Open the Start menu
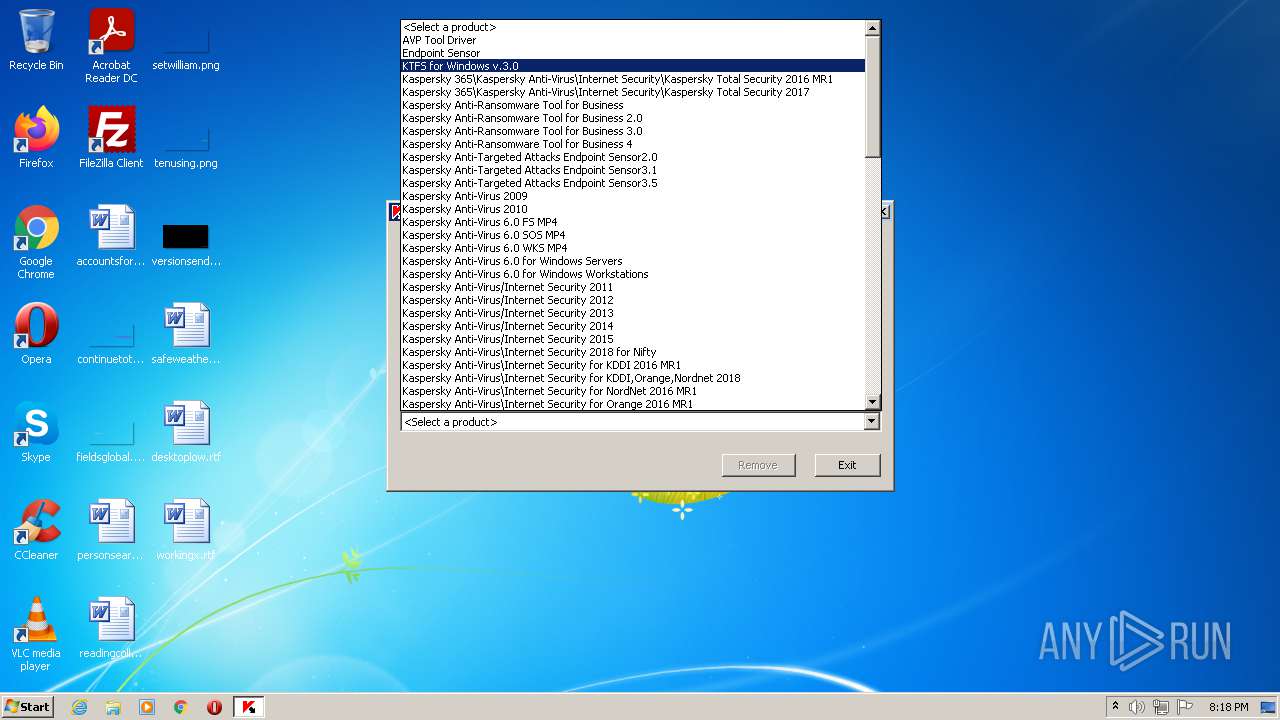This screenshot has width=1280, height=720. [x=28, y=707]
